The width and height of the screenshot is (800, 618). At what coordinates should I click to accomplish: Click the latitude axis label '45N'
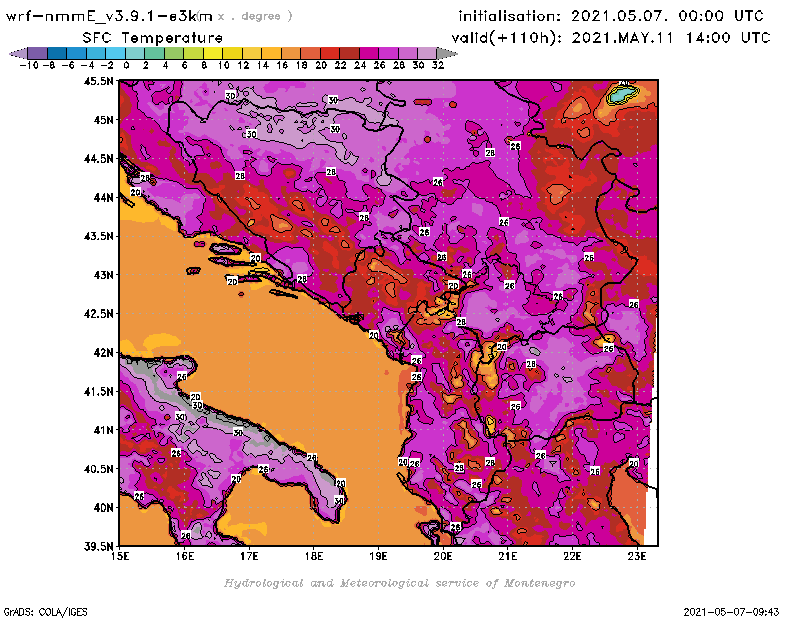click(x=103, y=120)
